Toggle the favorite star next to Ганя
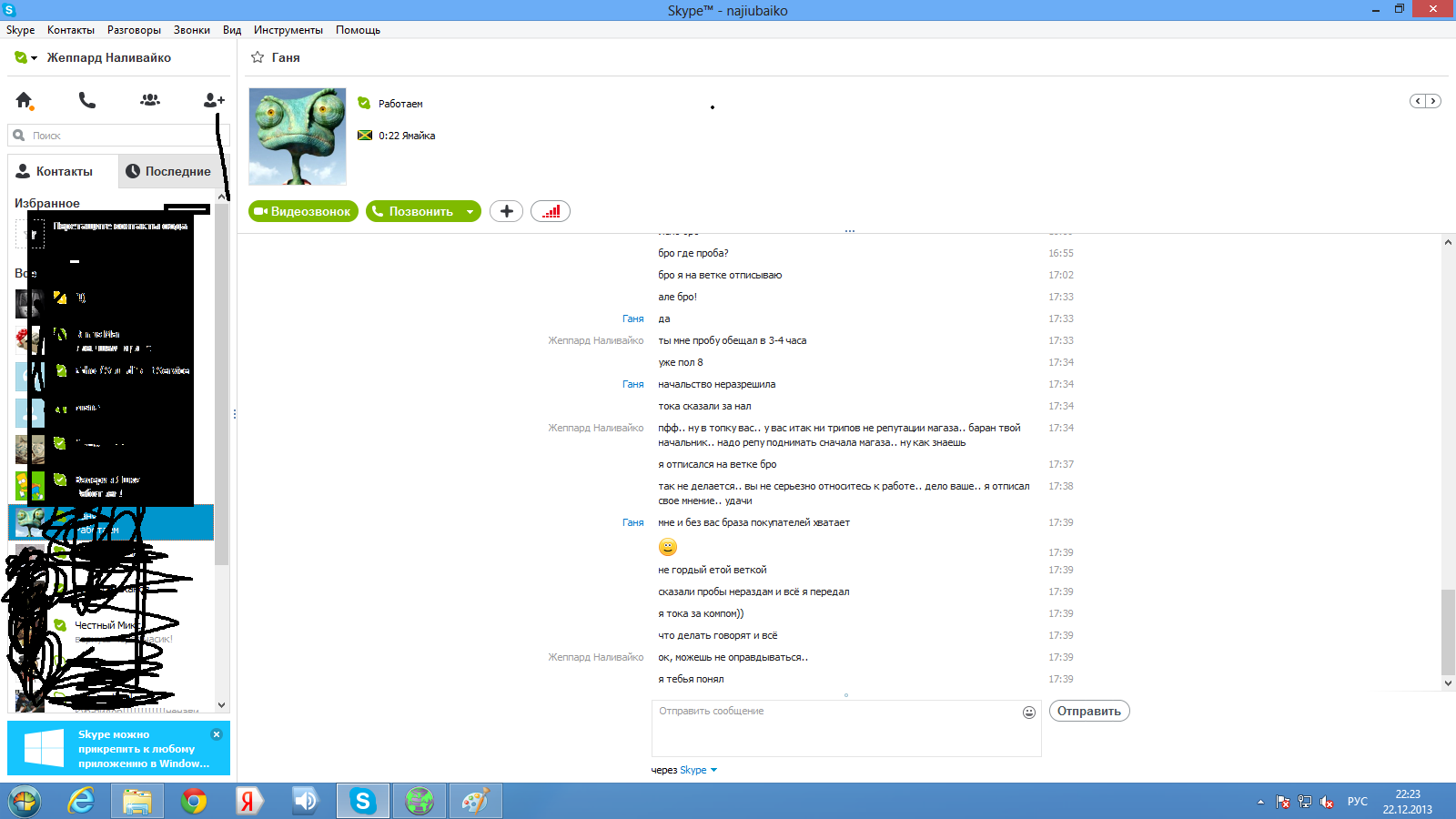 [x=258, y=57]
